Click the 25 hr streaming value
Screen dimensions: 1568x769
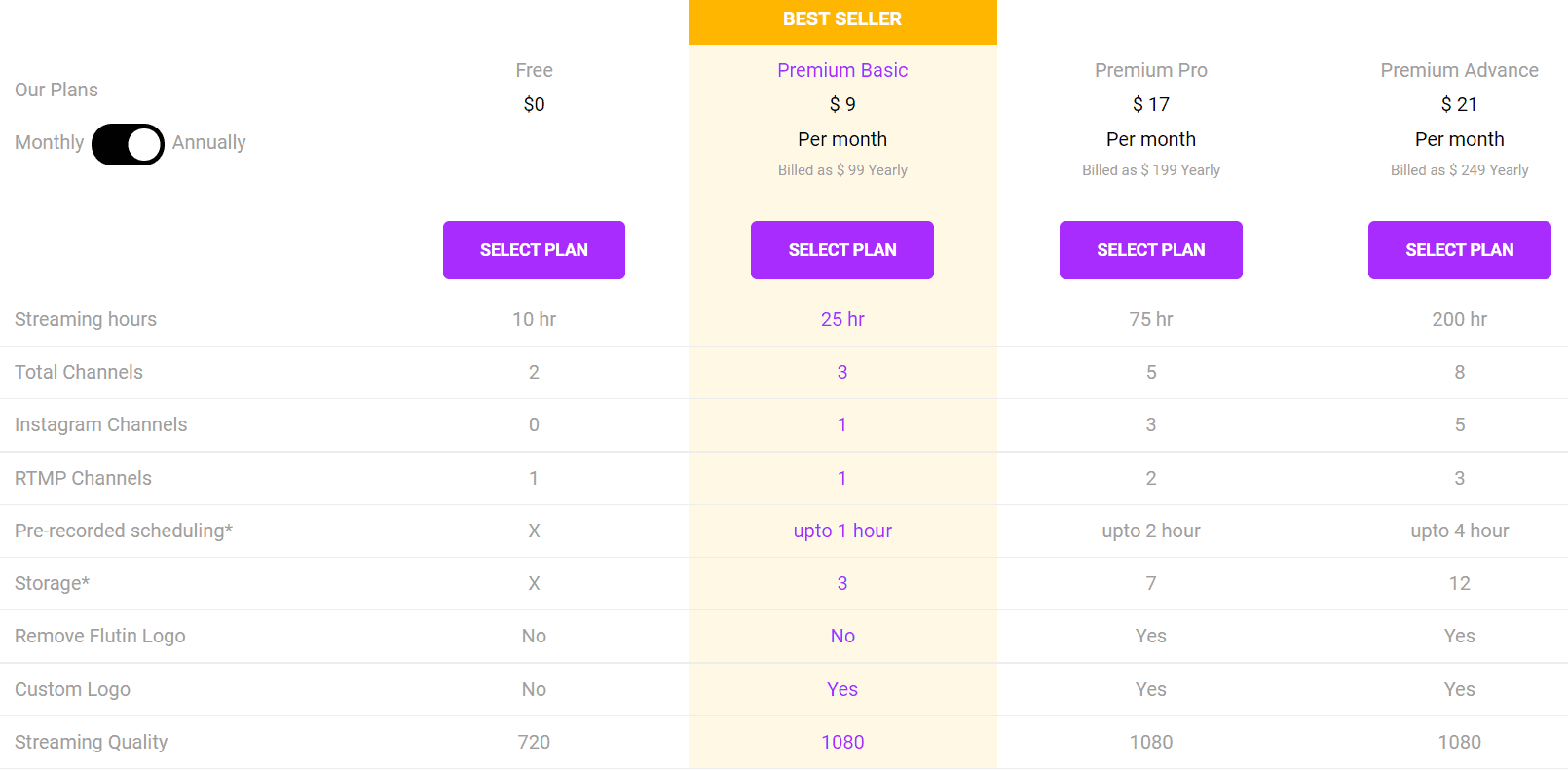(841, 319)
